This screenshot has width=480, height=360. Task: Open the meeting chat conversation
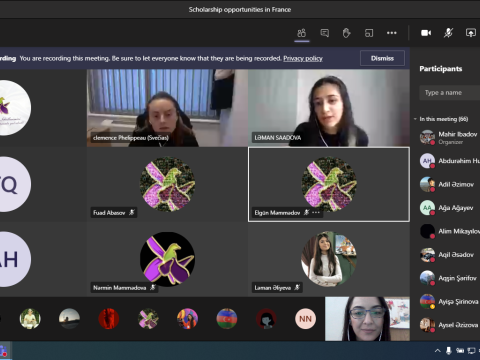(324, 33)
